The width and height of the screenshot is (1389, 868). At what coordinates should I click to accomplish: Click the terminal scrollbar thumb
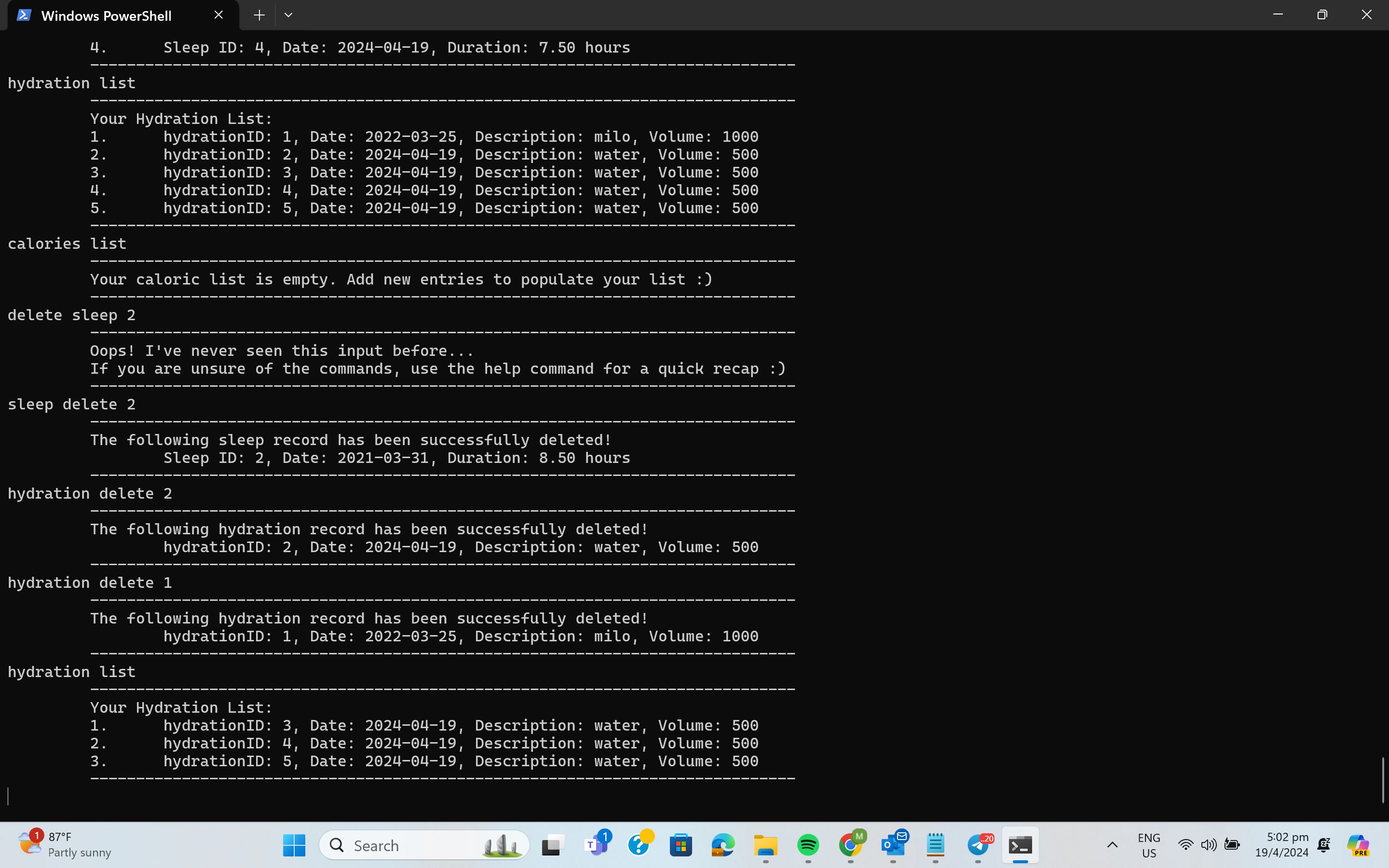1383,780
